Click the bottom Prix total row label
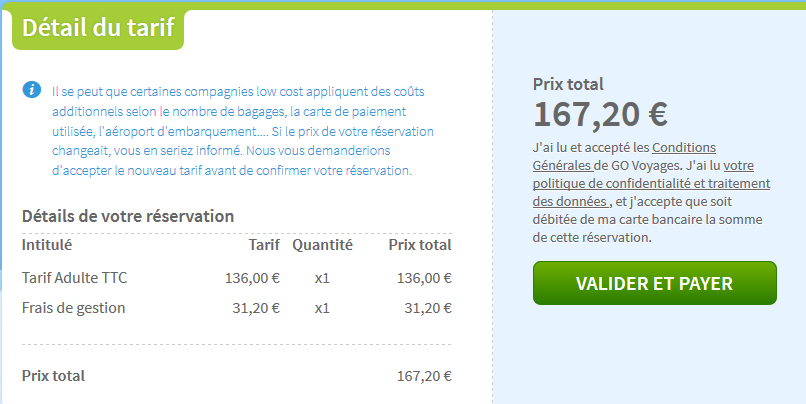This screenshot has width=806, height=404. tap(53, 376)
